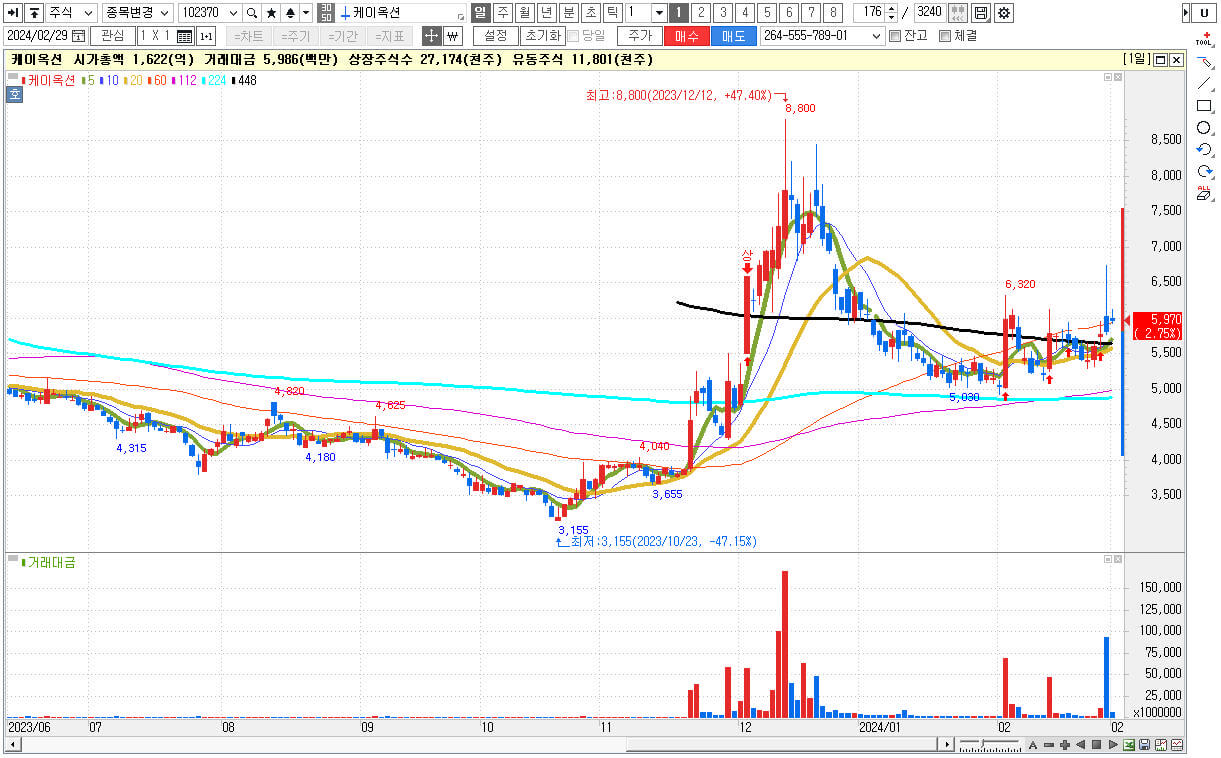This screenshot has height=758, width=1221.
Task: Toggle the 잔고 checkbox
Action: click(895, 36)
